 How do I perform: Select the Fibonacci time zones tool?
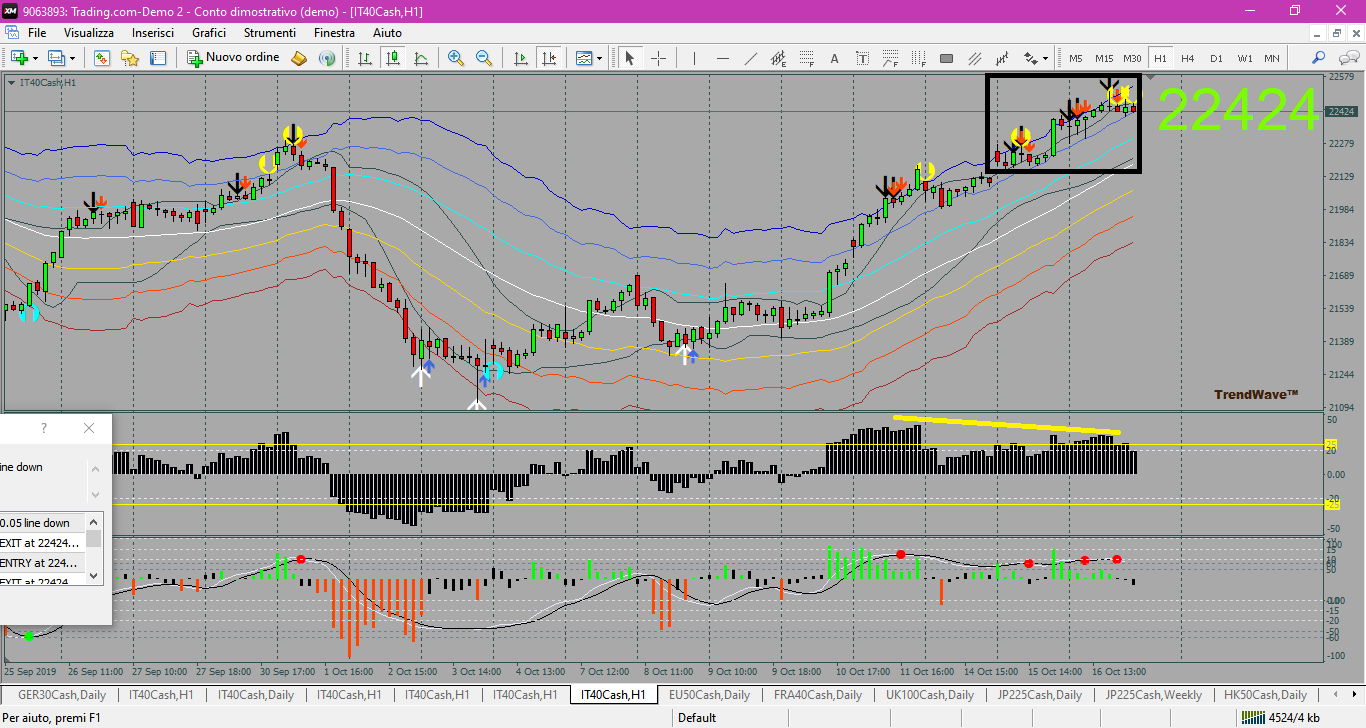(919, 58)
